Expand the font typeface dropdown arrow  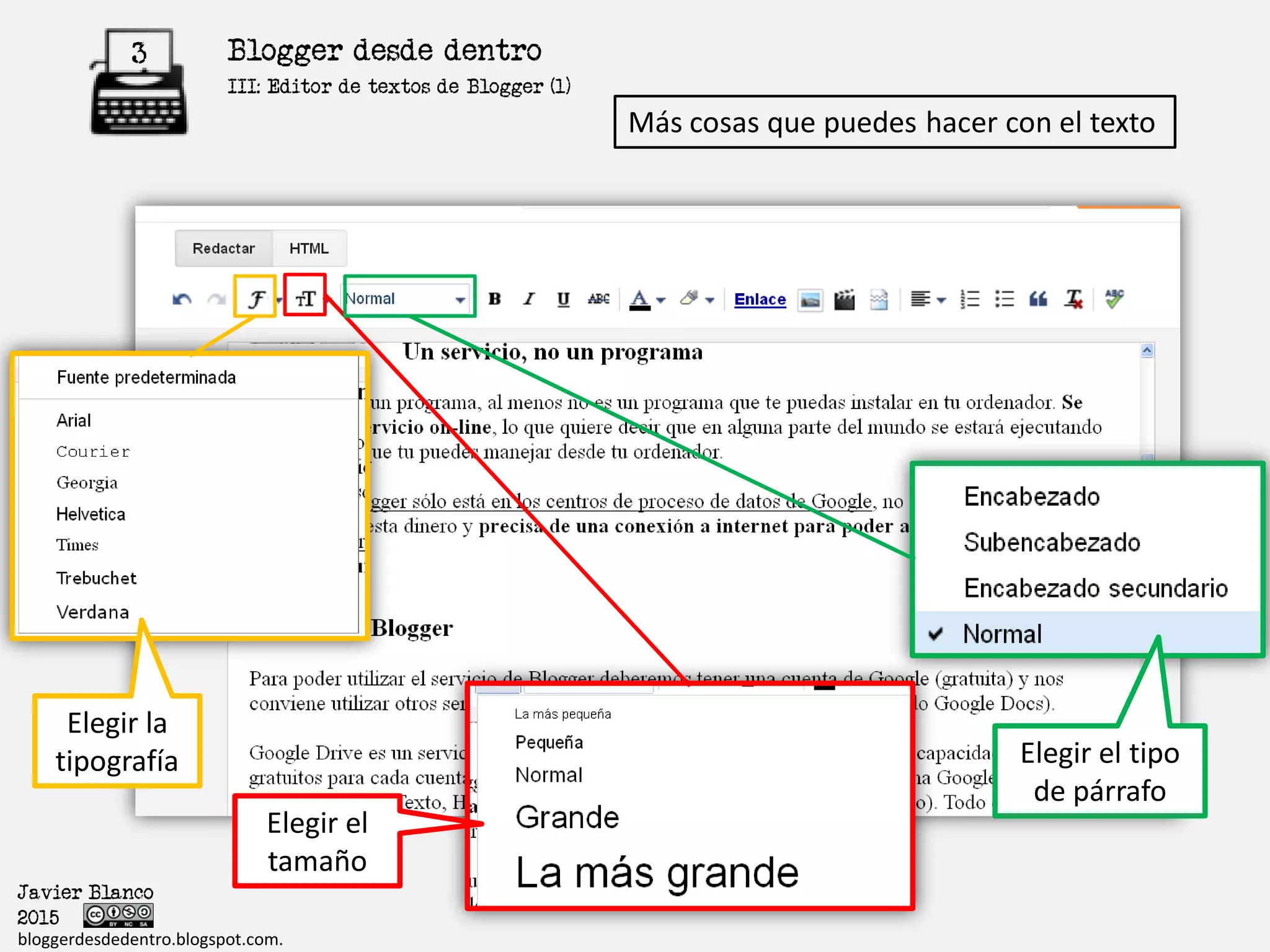[280, 301]
